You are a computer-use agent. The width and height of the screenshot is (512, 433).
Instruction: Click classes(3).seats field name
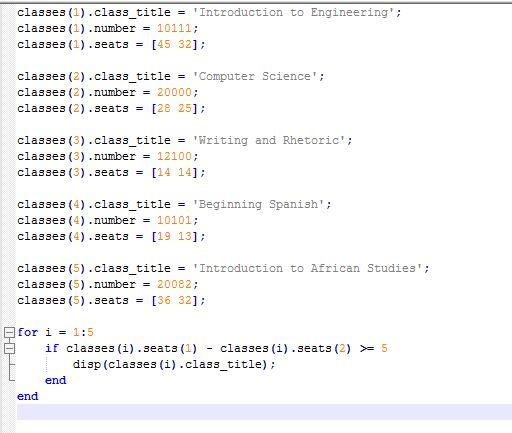tap(73, 172)
